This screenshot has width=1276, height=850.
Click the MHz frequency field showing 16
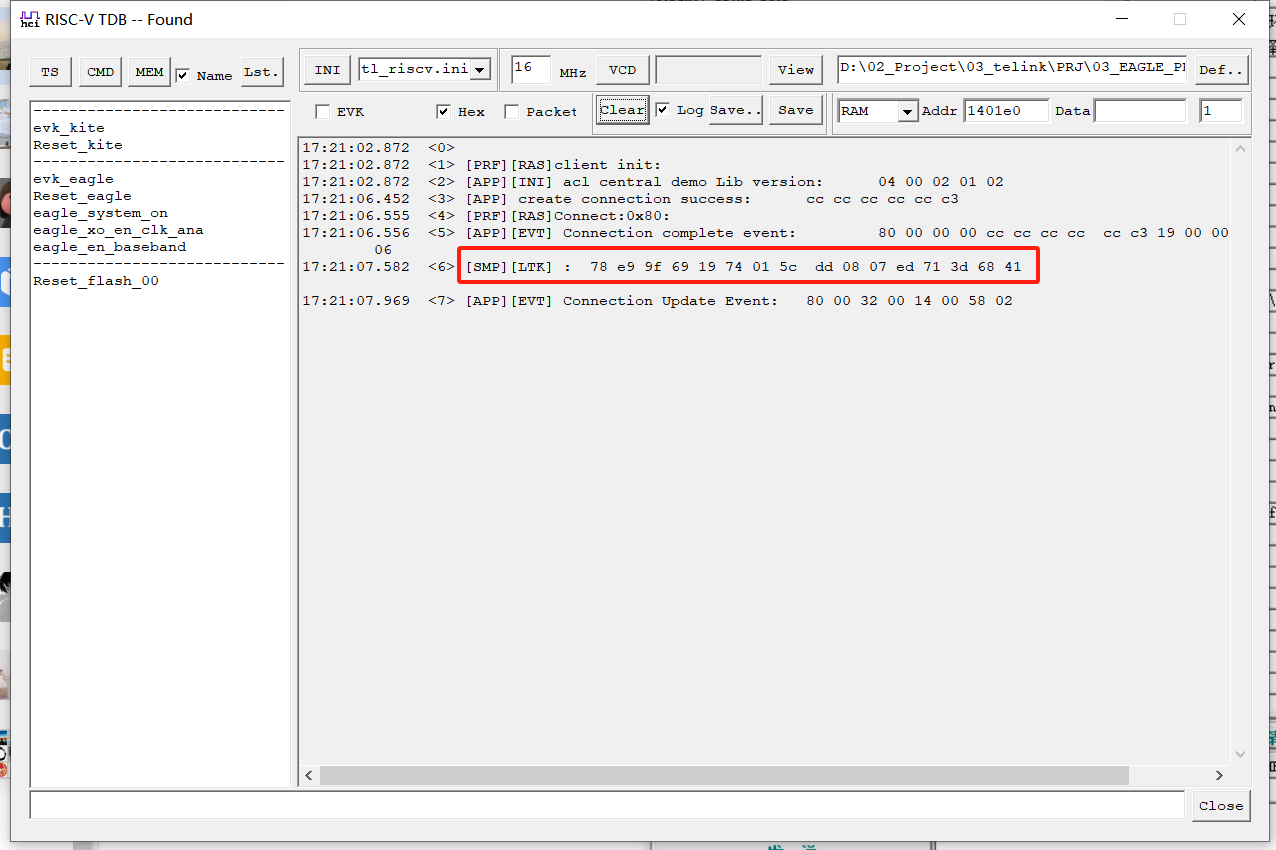pyautogui.click(x=531, y=69)
